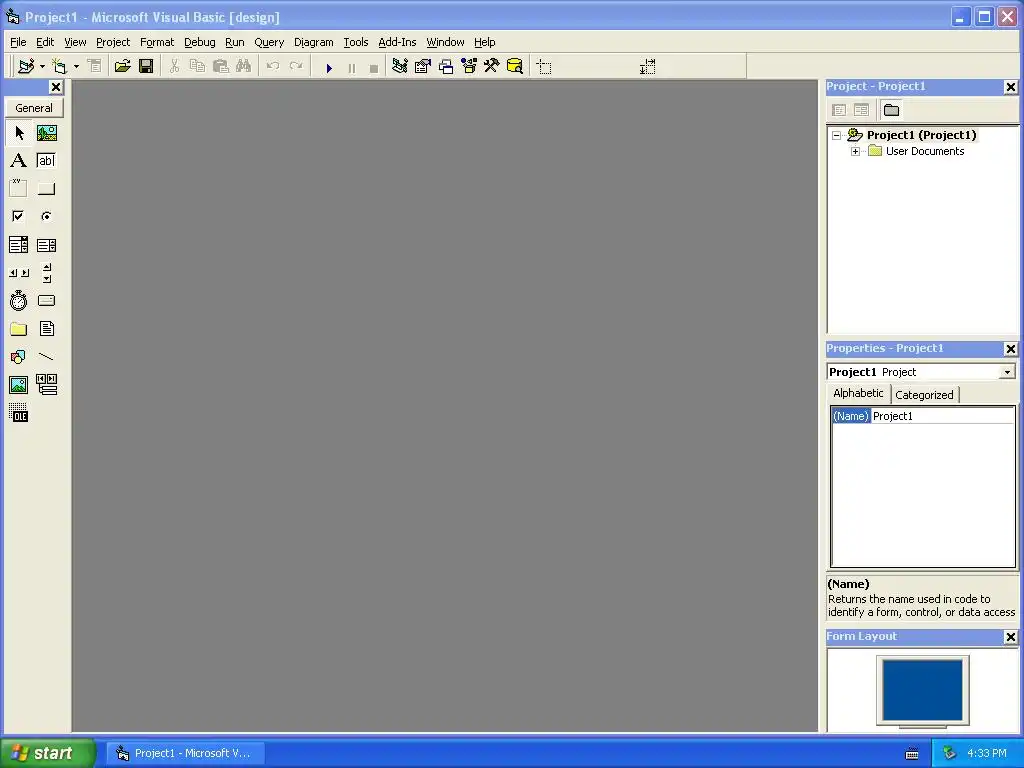Select the PictureBox control tool
Viewport: 1024px width, 768px height.
tap(46, 133)
